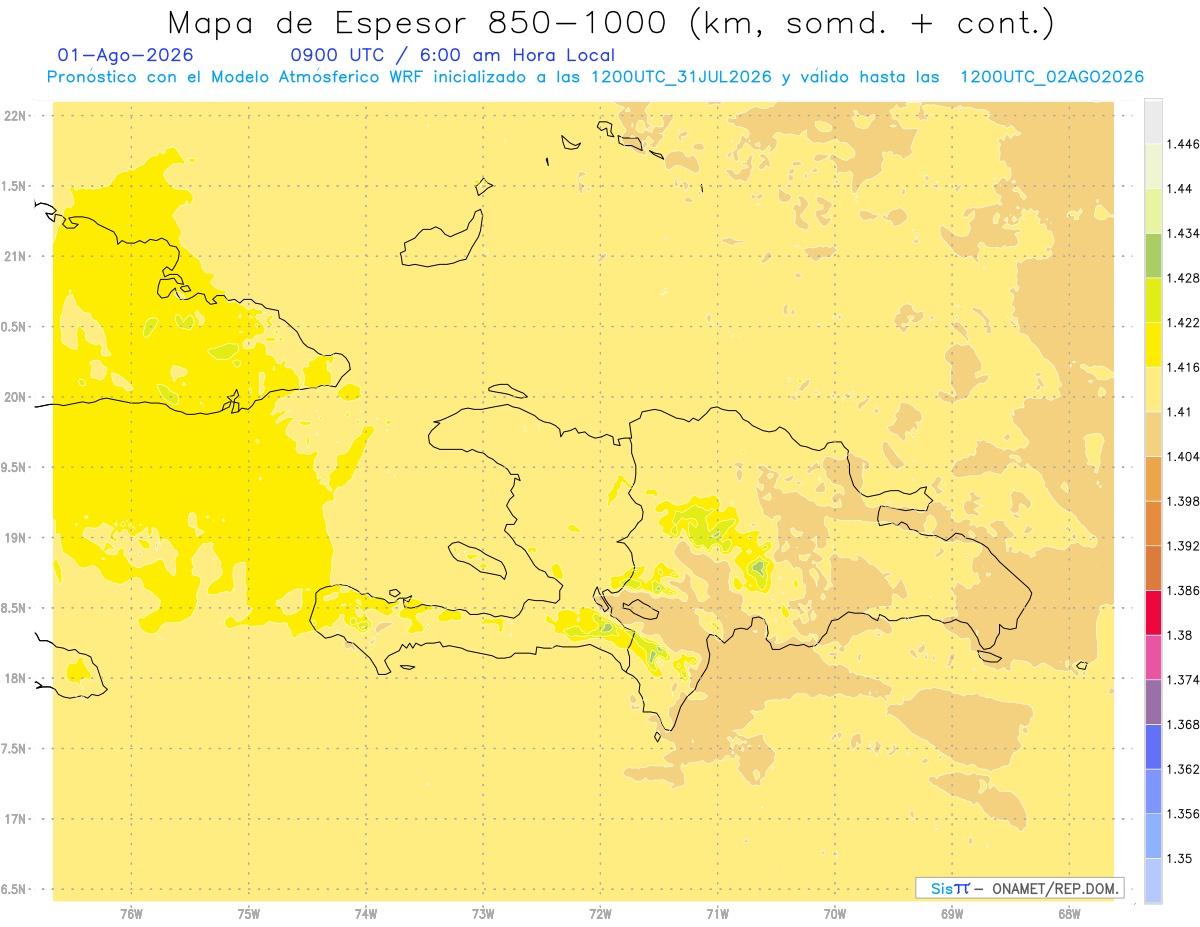Click the "SisTT - ONAMET/REP.DOM." credit box
The image size is (1200, 927).
pos(1020,888)
